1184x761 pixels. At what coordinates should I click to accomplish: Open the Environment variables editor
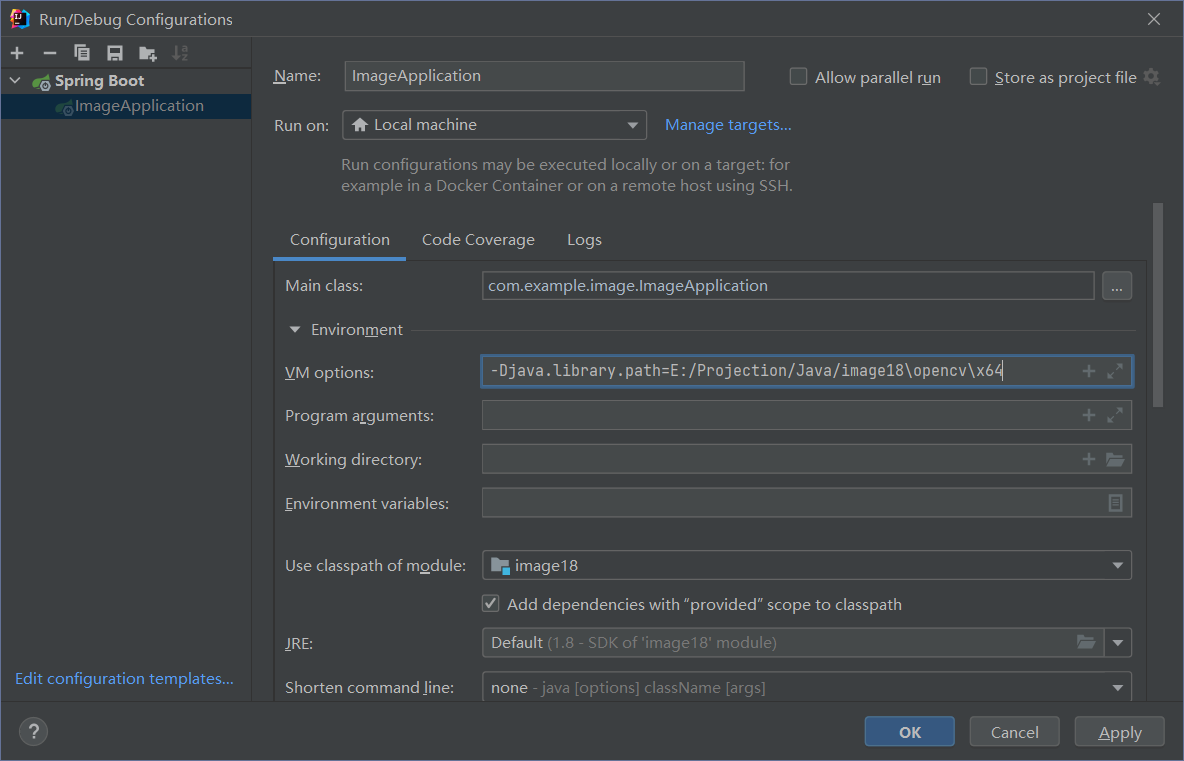coord(1115,503)
